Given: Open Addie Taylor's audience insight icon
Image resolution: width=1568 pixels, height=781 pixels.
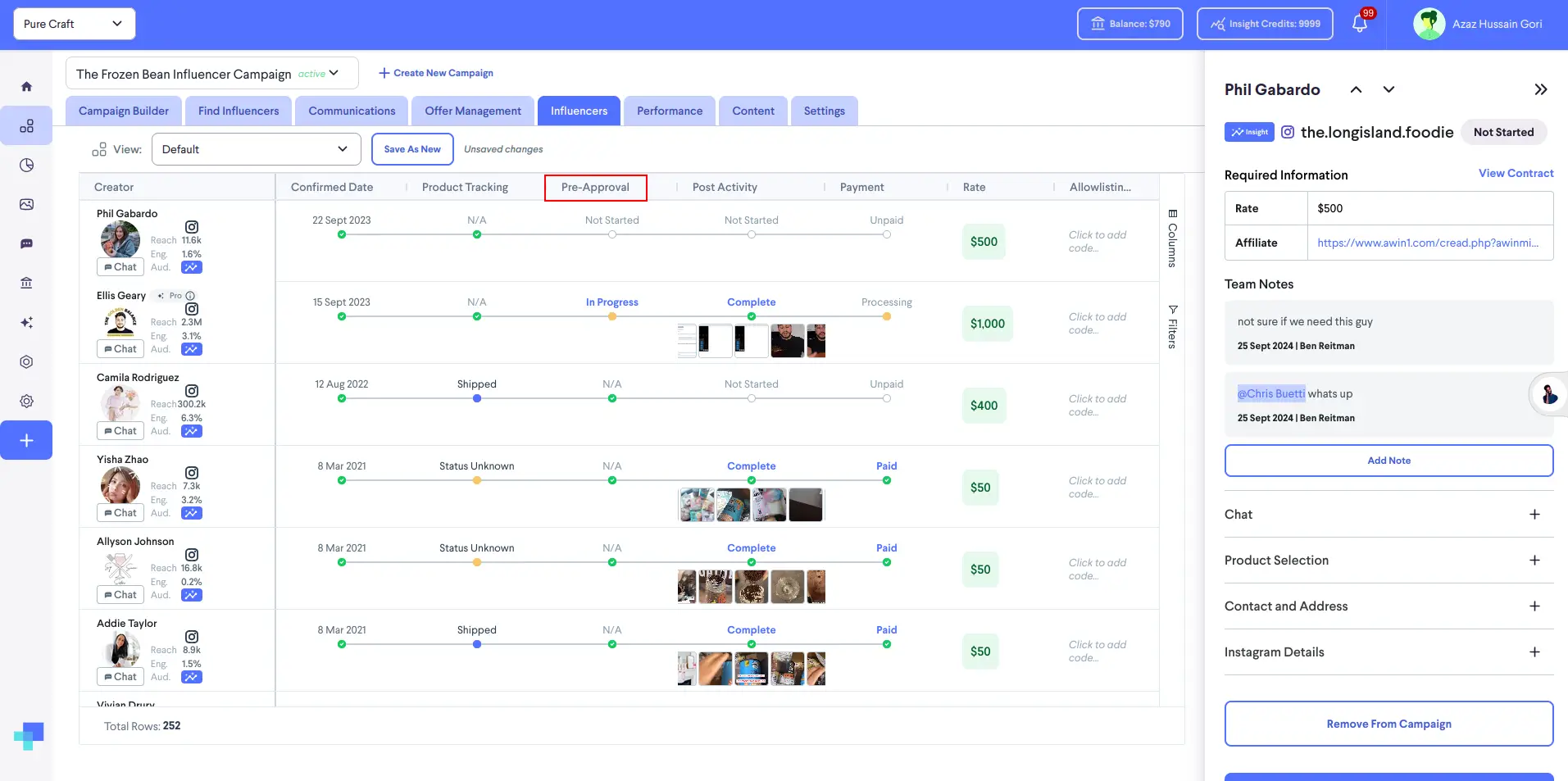Looking at the screenshot, I should (x=191, y=677).
